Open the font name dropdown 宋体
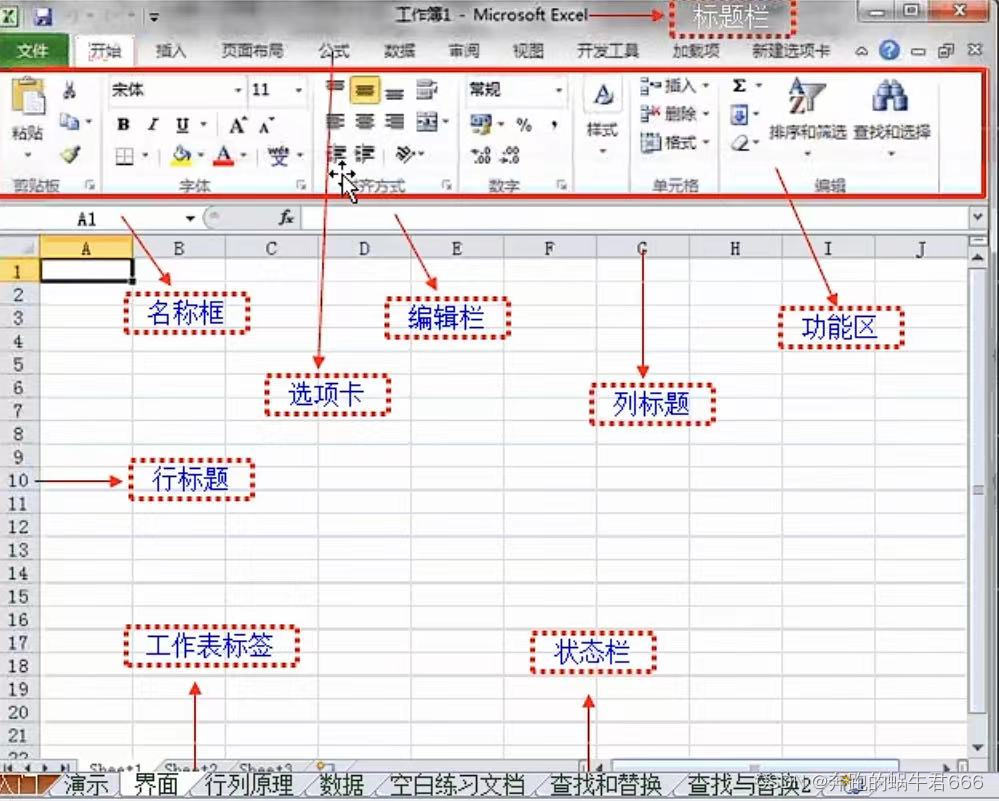Image resolution: width=999 pixels, height=801 pixels. click(238, 90)
